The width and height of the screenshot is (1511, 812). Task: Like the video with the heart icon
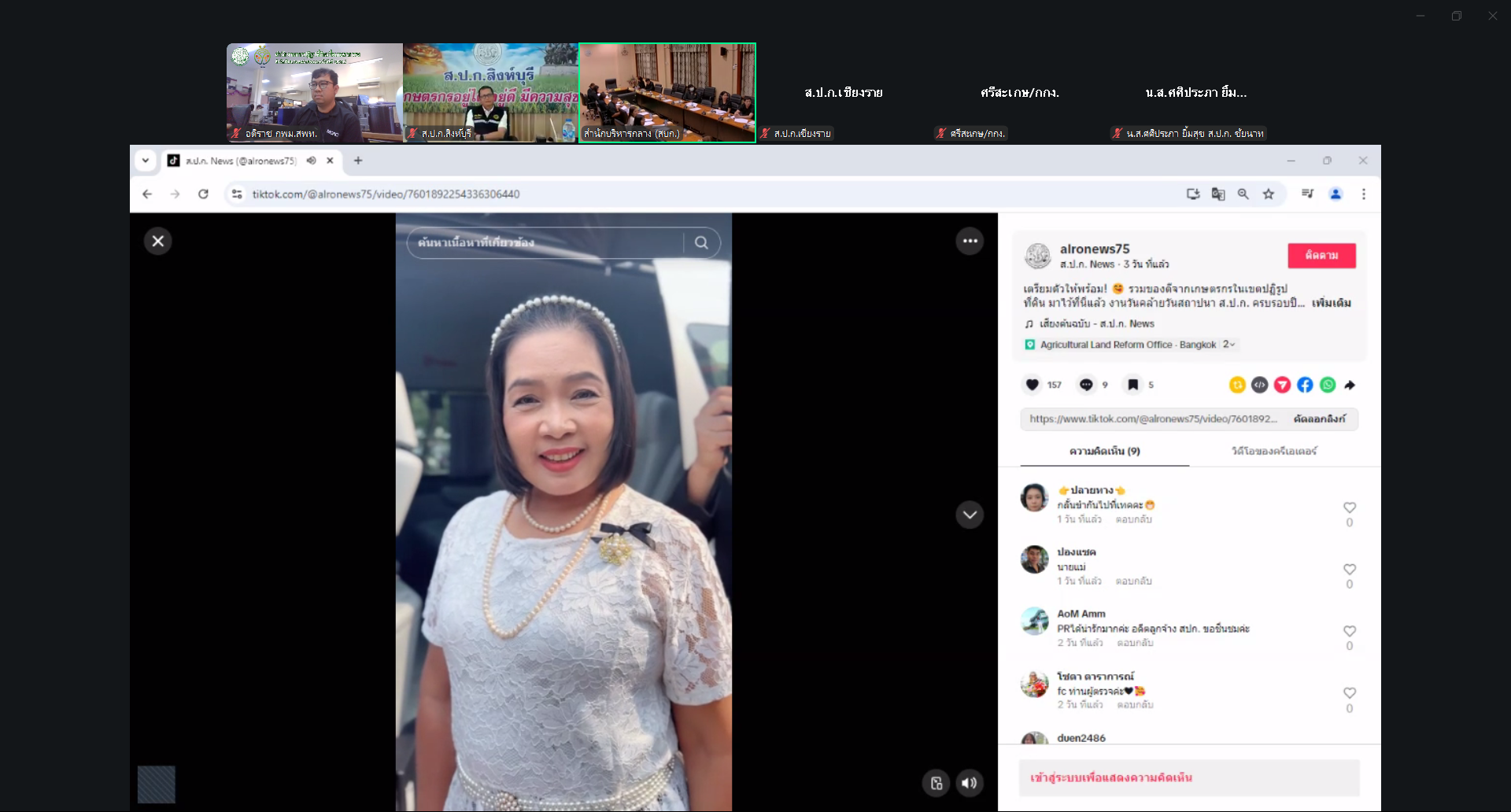1032,385
